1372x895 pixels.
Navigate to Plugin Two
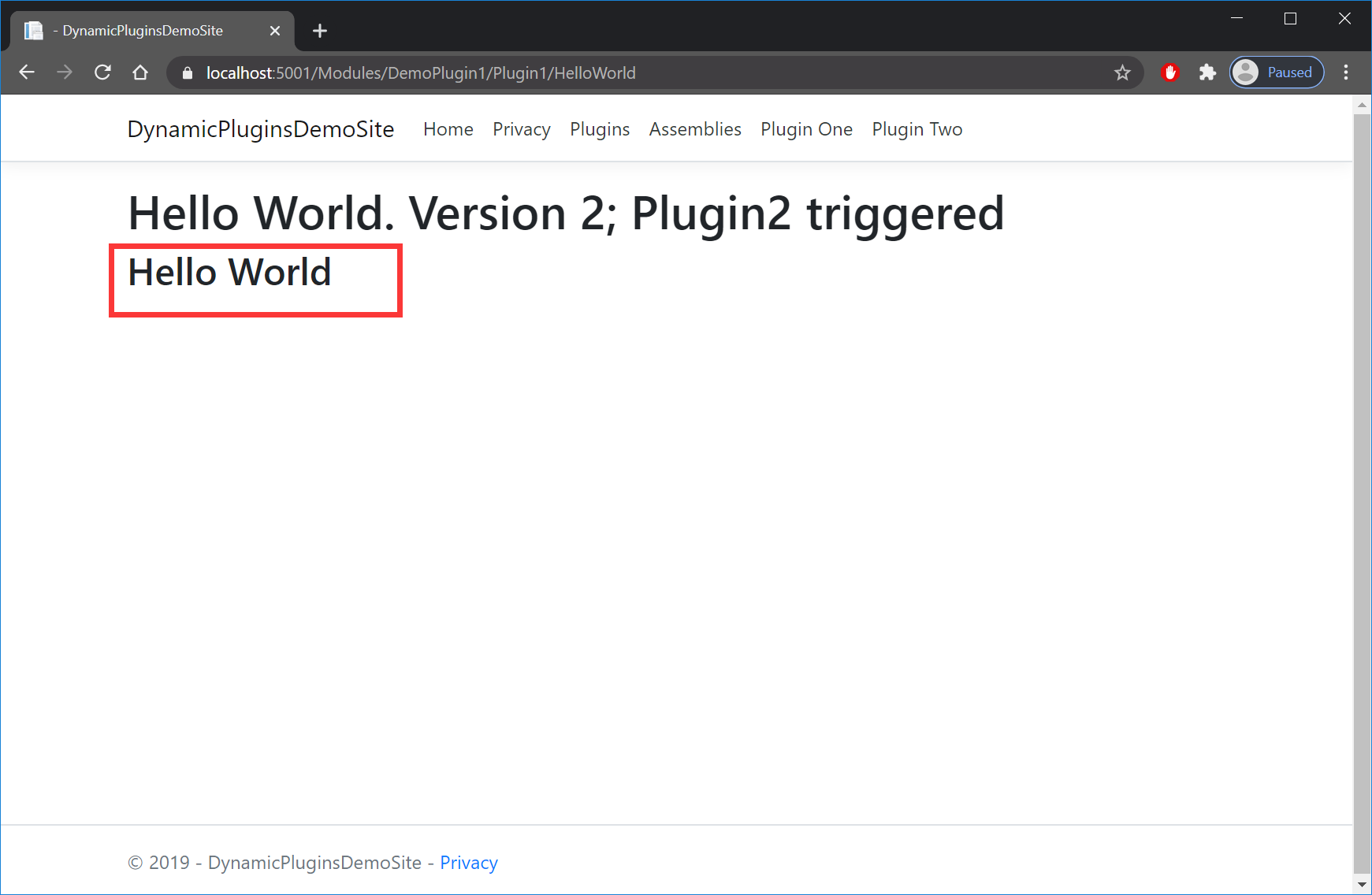(917, 129)
